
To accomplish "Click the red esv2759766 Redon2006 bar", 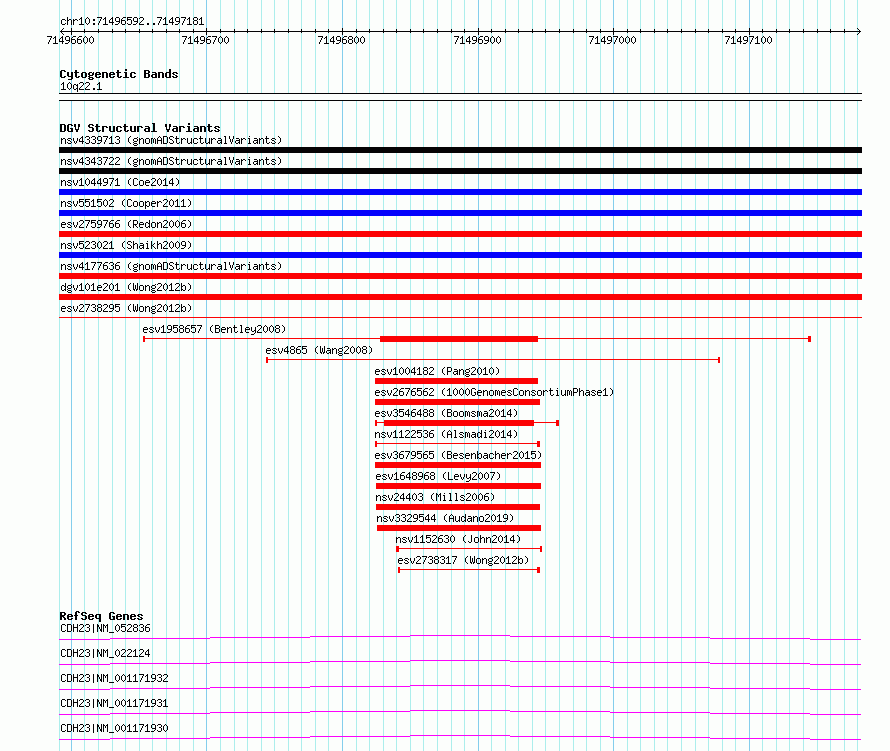I will coord(460,234).
